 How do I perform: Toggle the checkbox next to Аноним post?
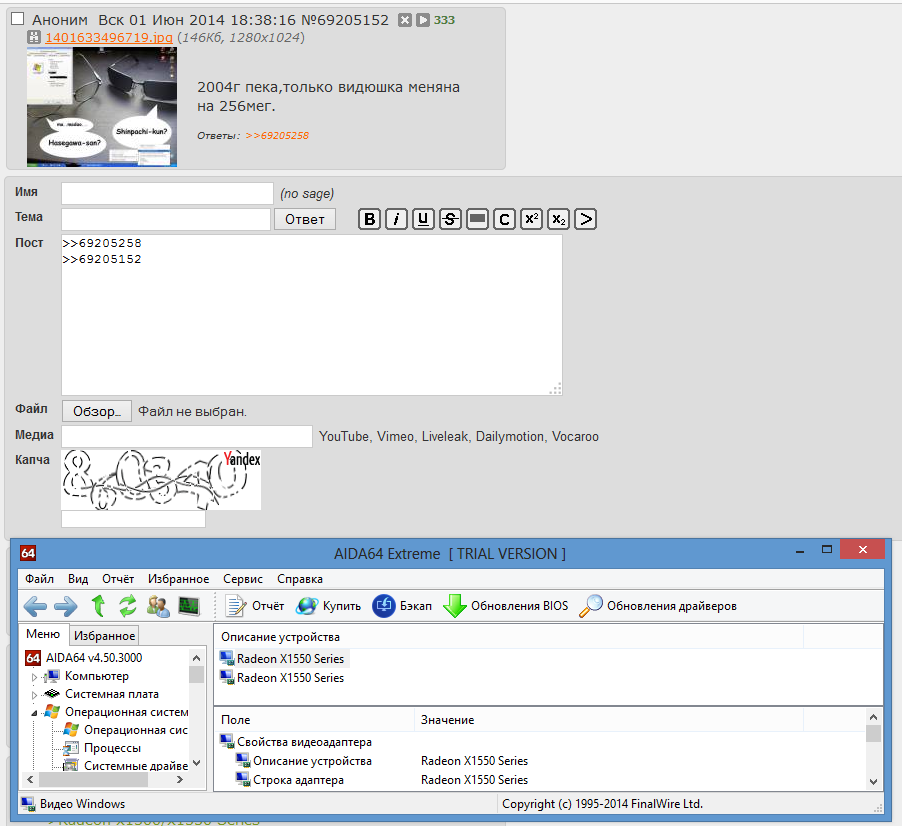[18, 19]
